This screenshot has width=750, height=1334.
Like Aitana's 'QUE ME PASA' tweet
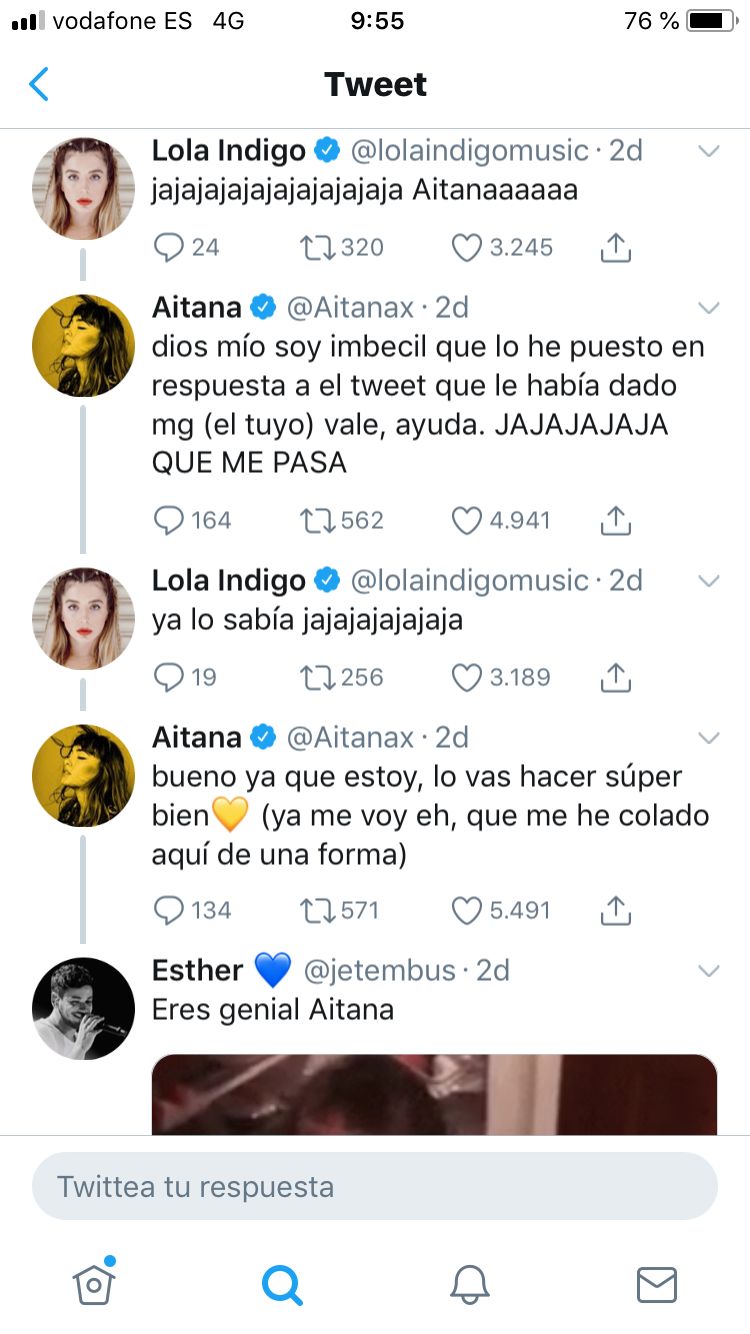[466, 520]
